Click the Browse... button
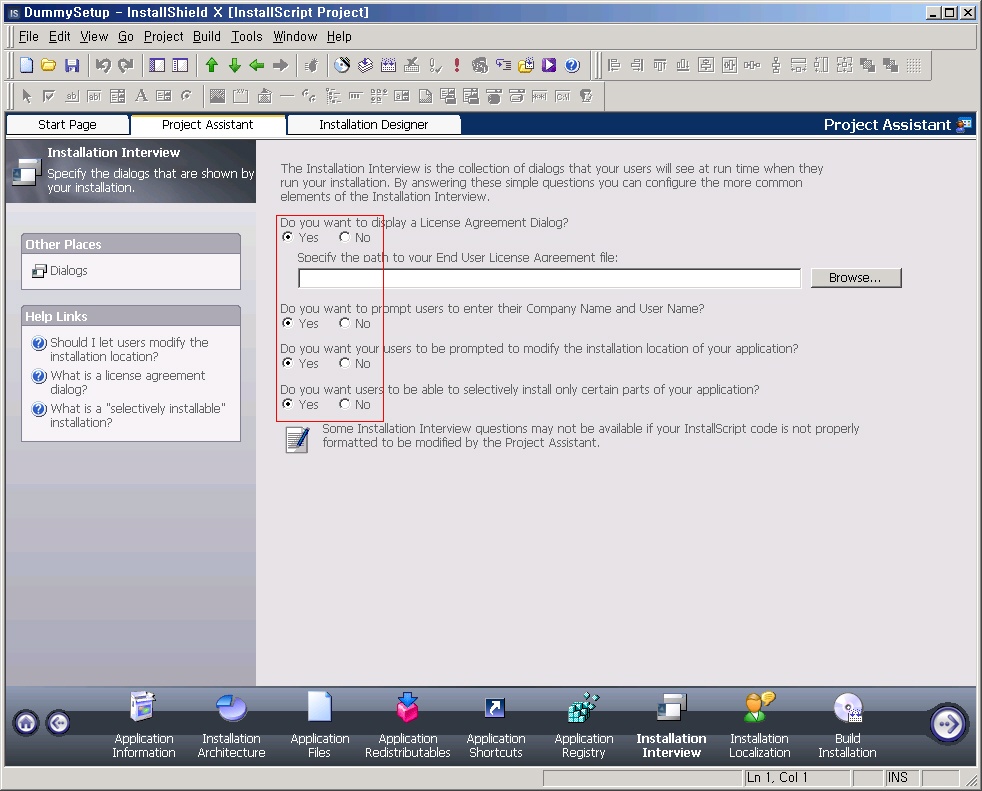982x791 pixels. (855, 277)
